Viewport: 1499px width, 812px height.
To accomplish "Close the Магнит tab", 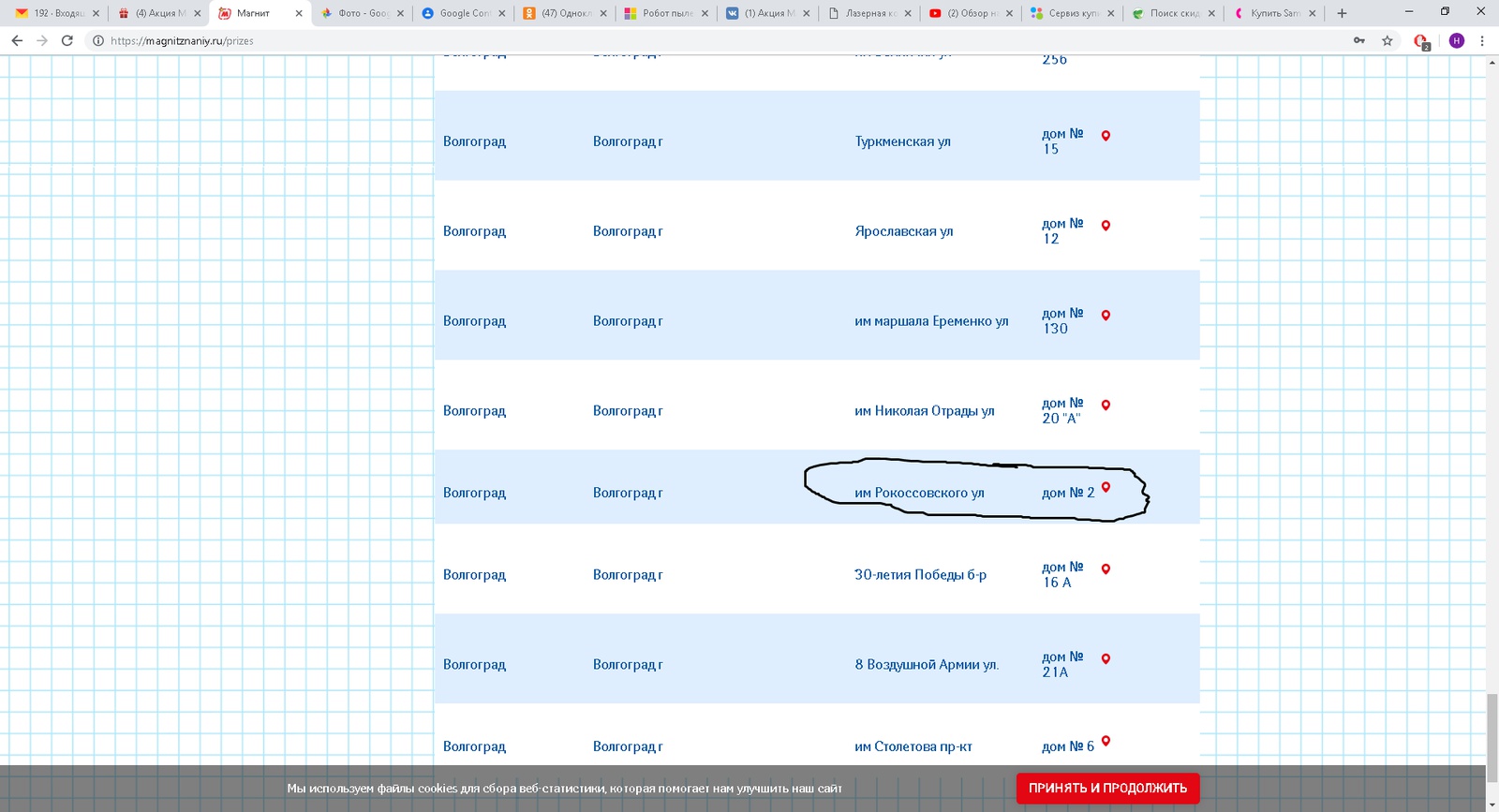I will 299,13.
